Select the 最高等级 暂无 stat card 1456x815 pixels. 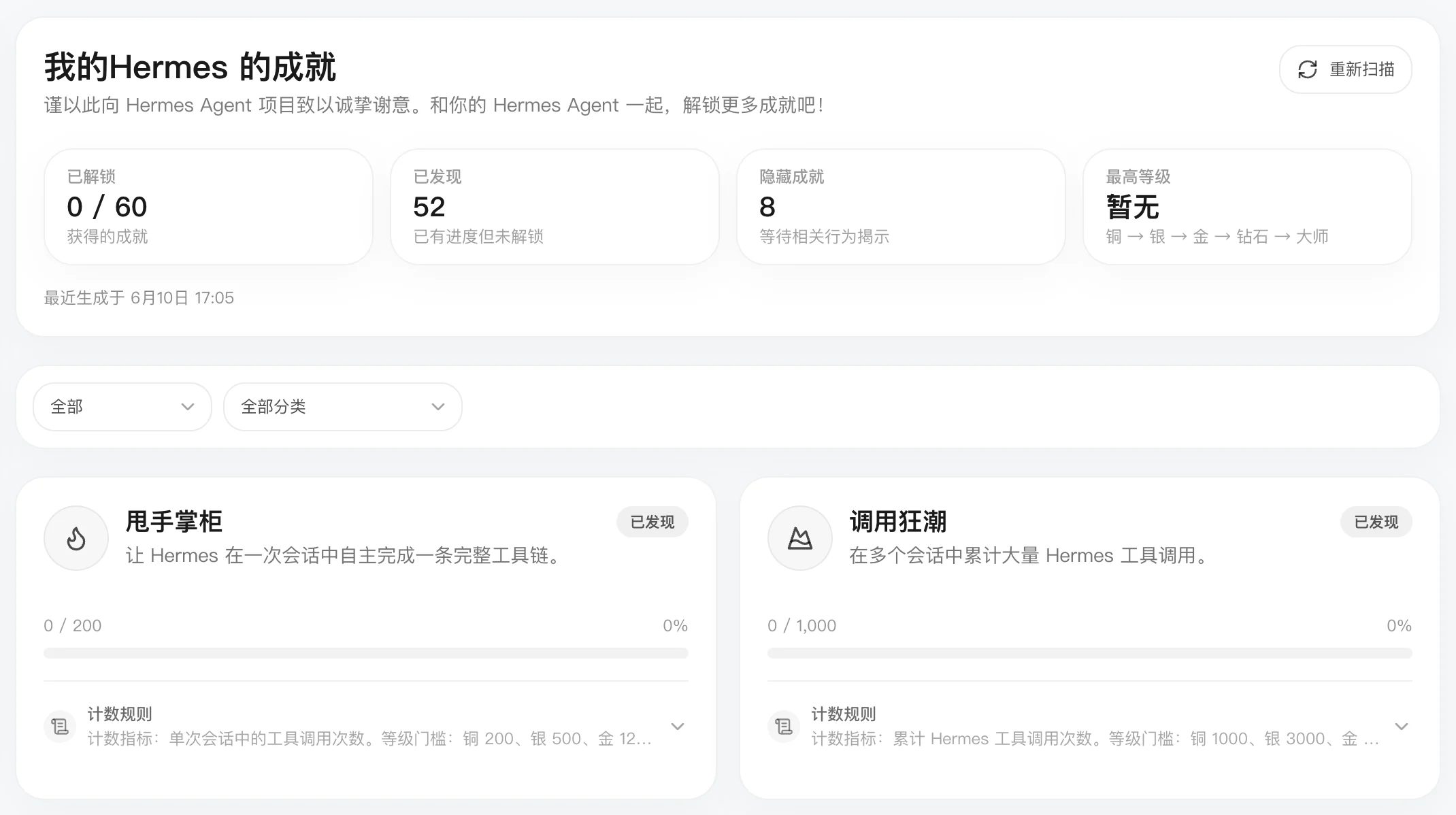tap(1248, 207)
